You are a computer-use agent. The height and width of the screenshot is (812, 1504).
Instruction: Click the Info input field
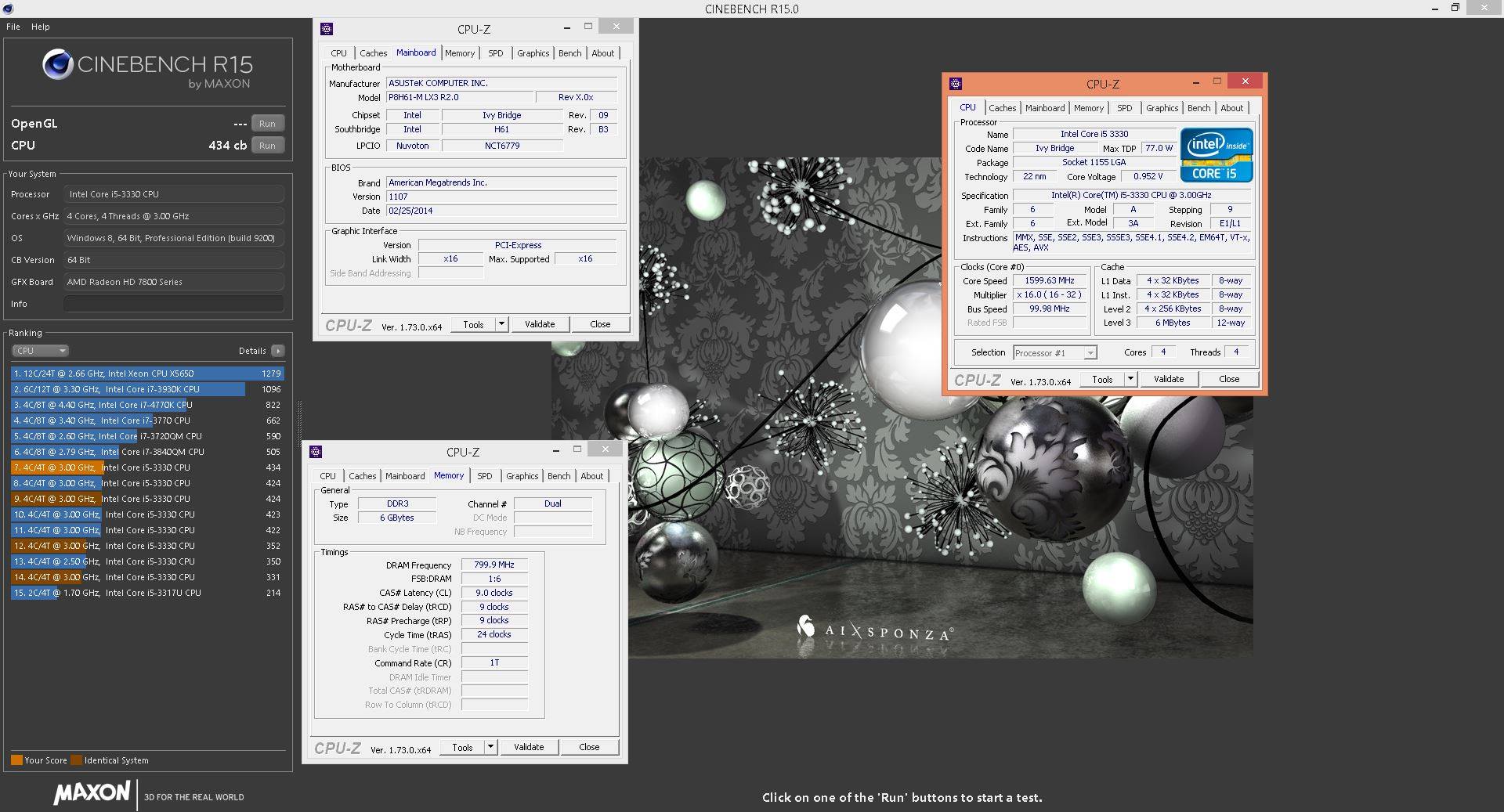point(174,304)
